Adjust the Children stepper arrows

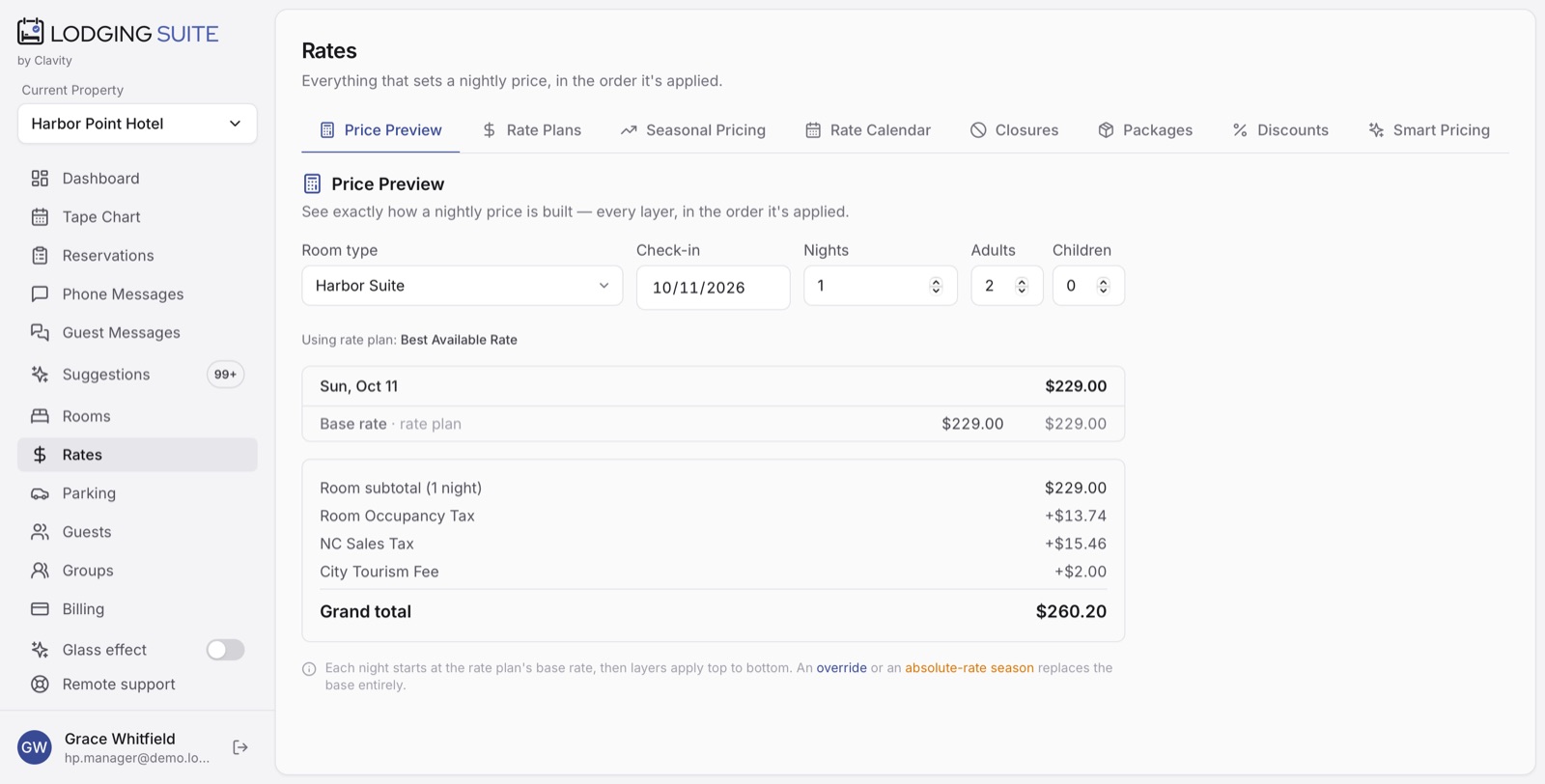click(x=1103, y=286)
